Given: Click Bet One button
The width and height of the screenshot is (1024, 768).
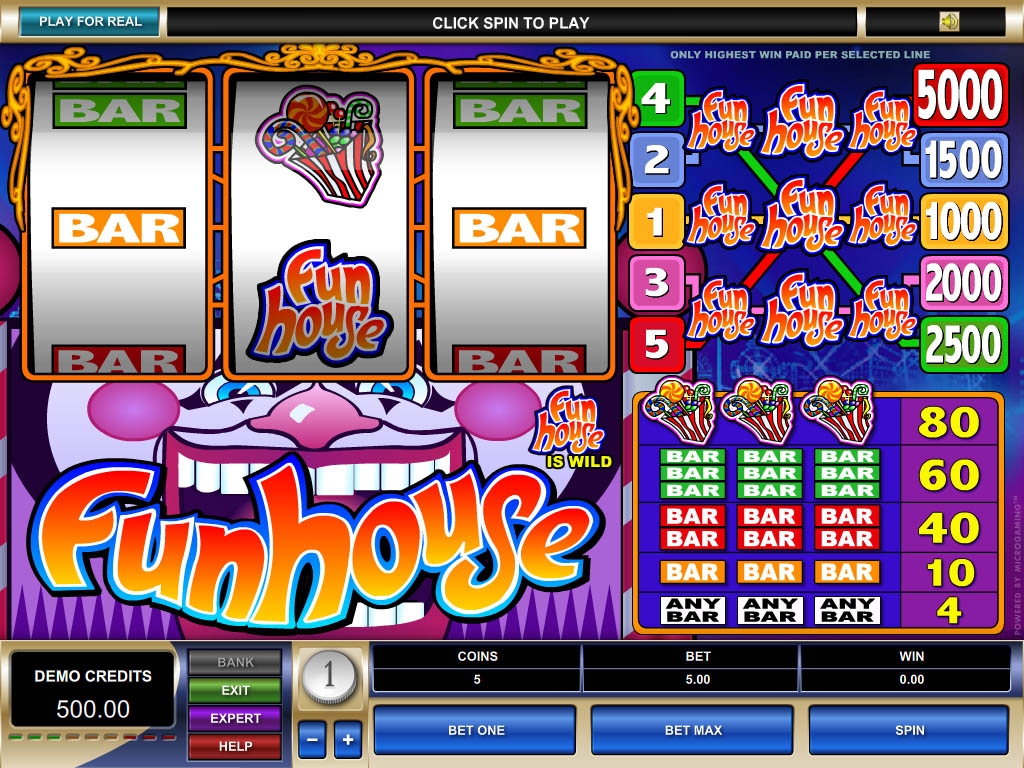Looking at the screenshot, I should point(475,730).
